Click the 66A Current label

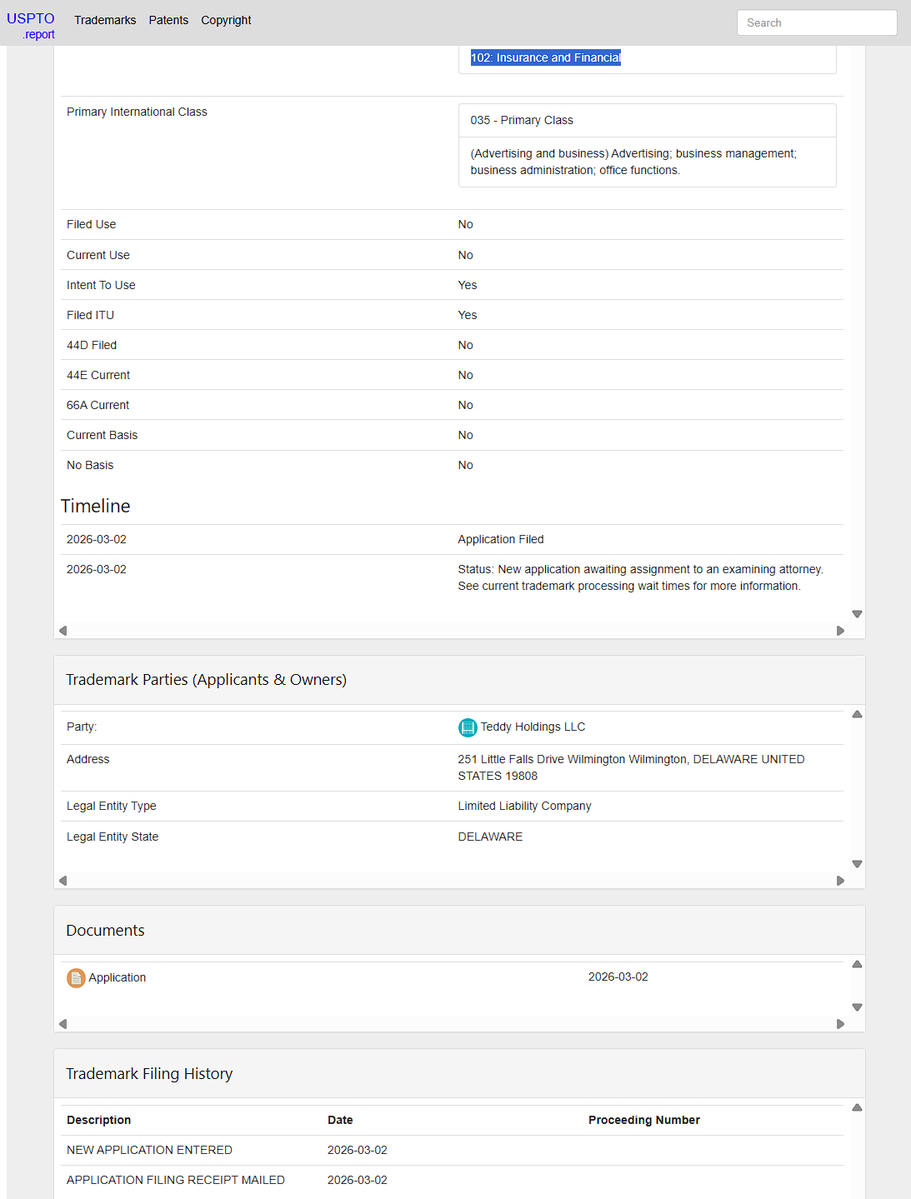[98, 405]
